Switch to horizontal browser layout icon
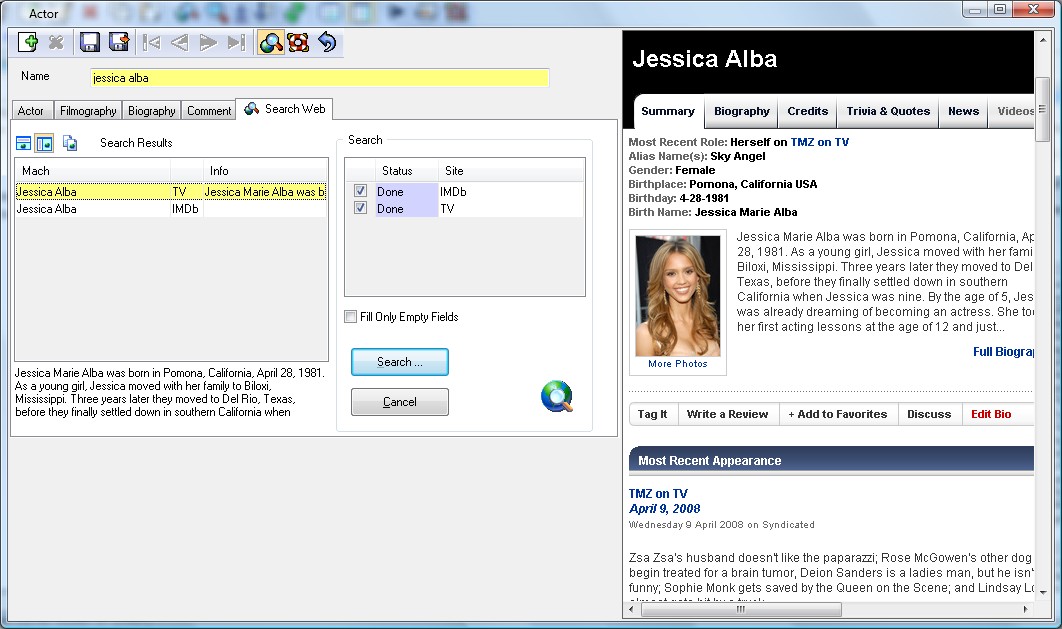Screen dimensions: 1062x629 (x=24, y=143)
